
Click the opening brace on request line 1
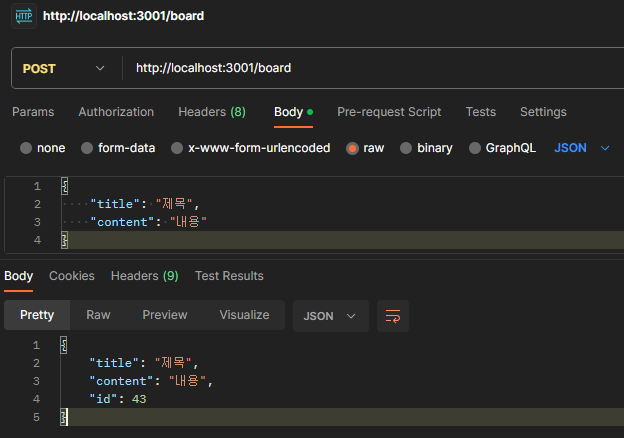click(65, 186)
